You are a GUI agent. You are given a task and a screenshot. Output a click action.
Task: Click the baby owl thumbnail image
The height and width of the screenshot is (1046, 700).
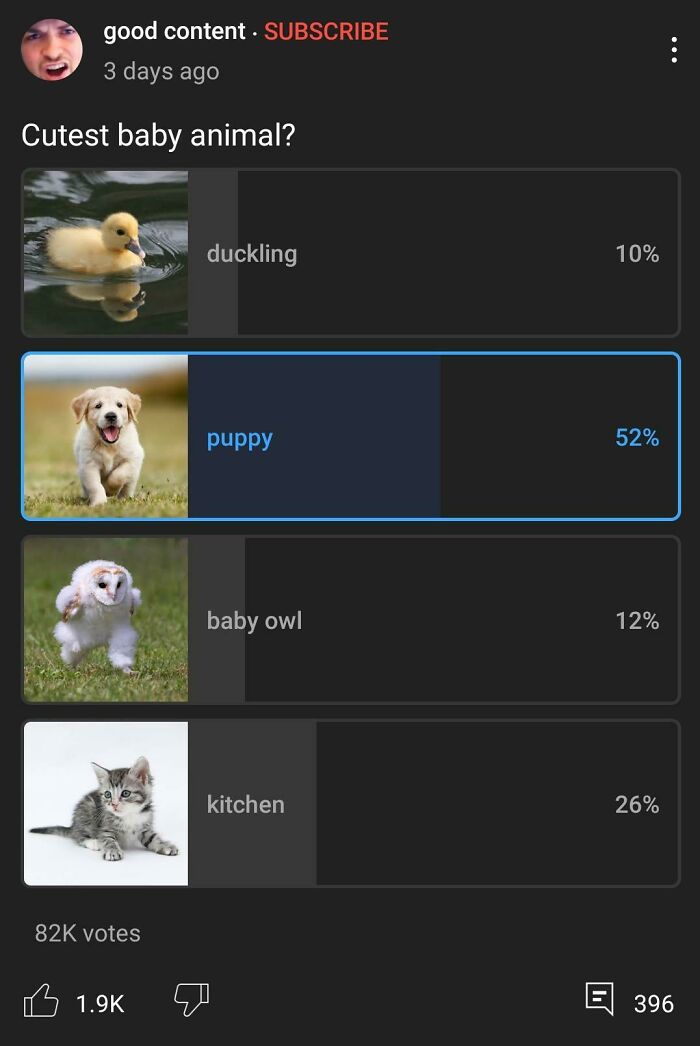coord(106,620)
